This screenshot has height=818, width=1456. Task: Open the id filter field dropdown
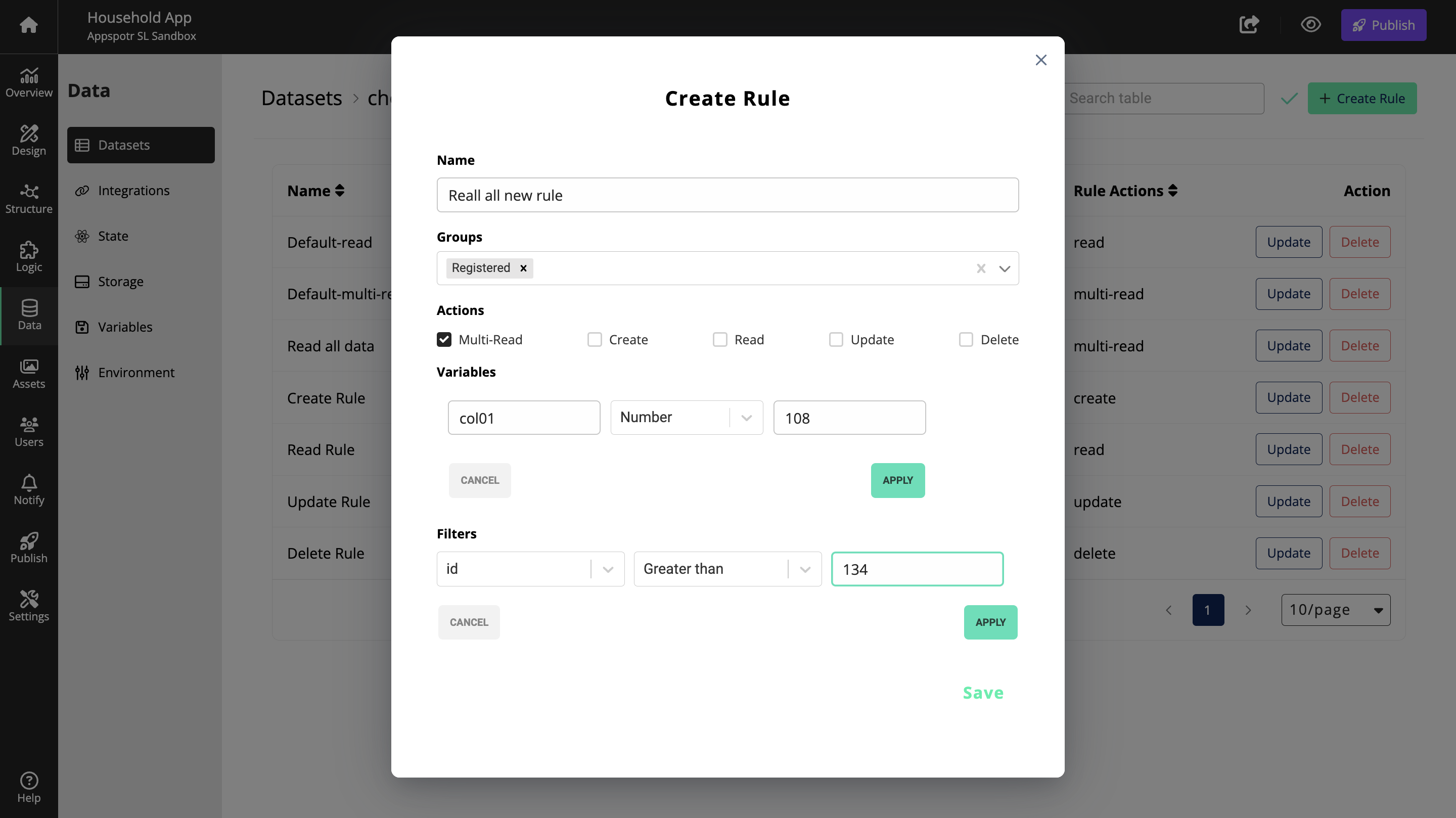tap(531, 569)
